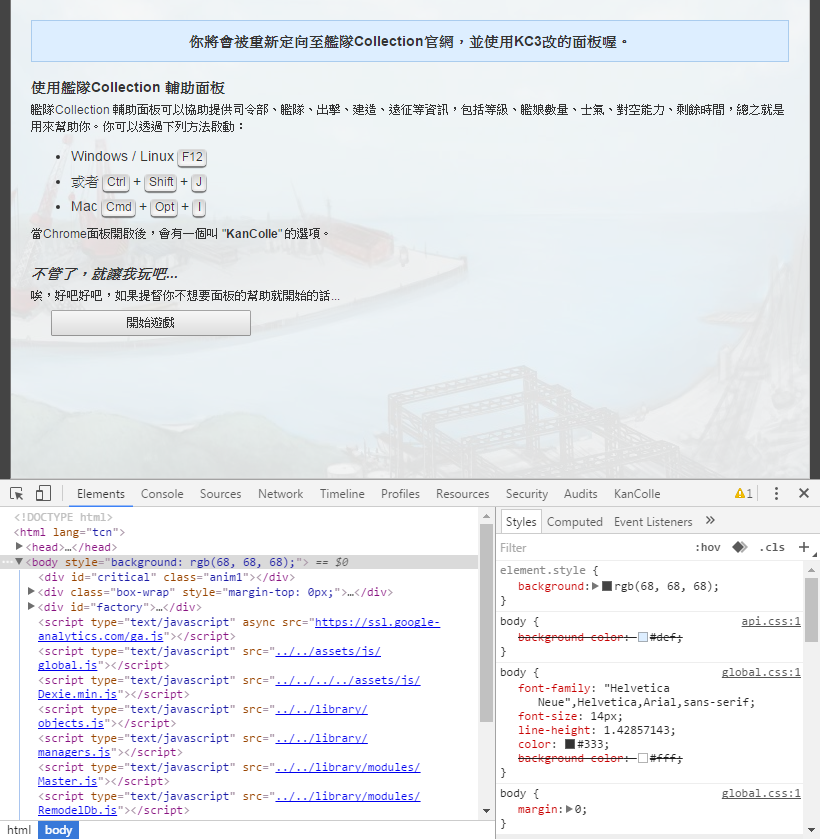Toggle the :hov element state panel
The height and width of the screenshot is (839, 820).
pyautogui.click(x=709, y=547)
